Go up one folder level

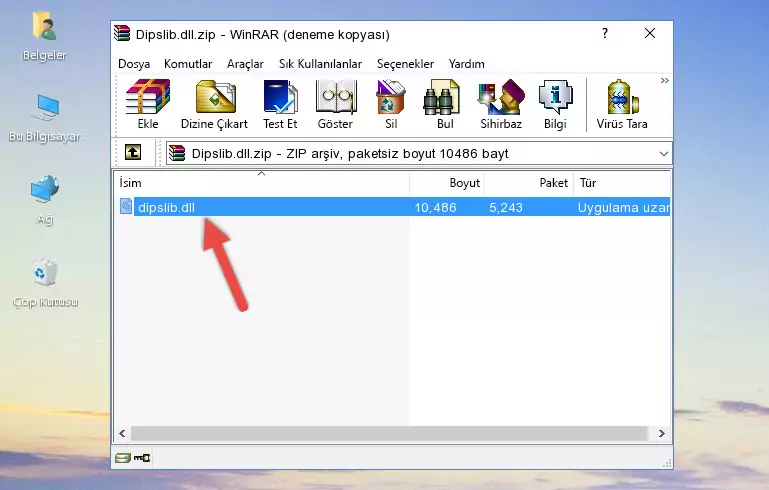coord(133,153)
